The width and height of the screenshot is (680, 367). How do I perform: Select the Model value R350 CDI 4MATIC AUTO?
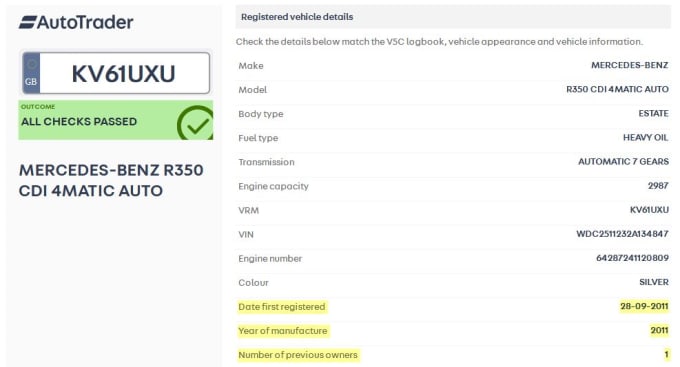click(x=617, y=89)
